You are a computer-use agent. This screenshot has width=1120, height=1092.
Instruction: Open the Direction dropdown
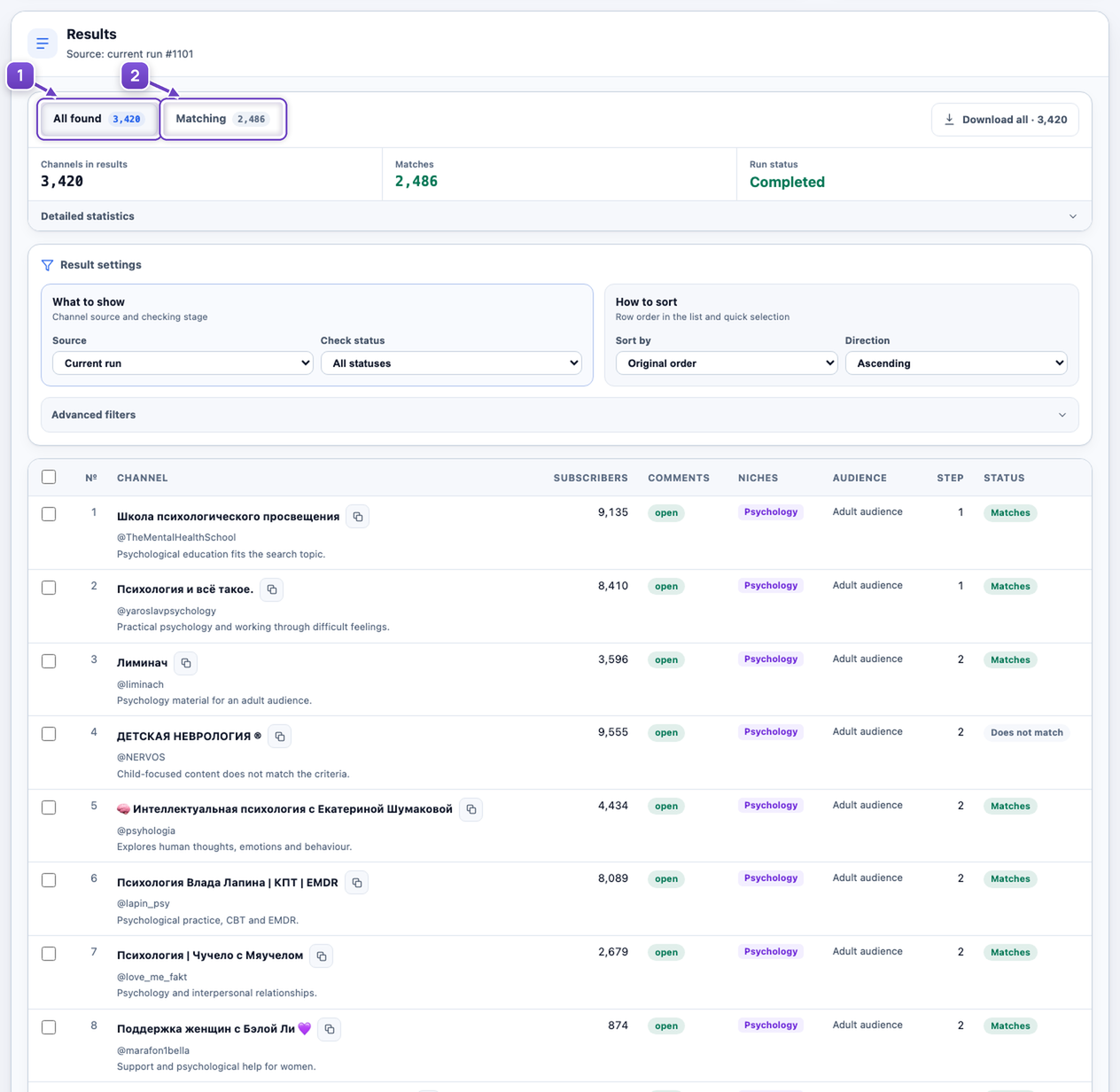tap(956, 363)
